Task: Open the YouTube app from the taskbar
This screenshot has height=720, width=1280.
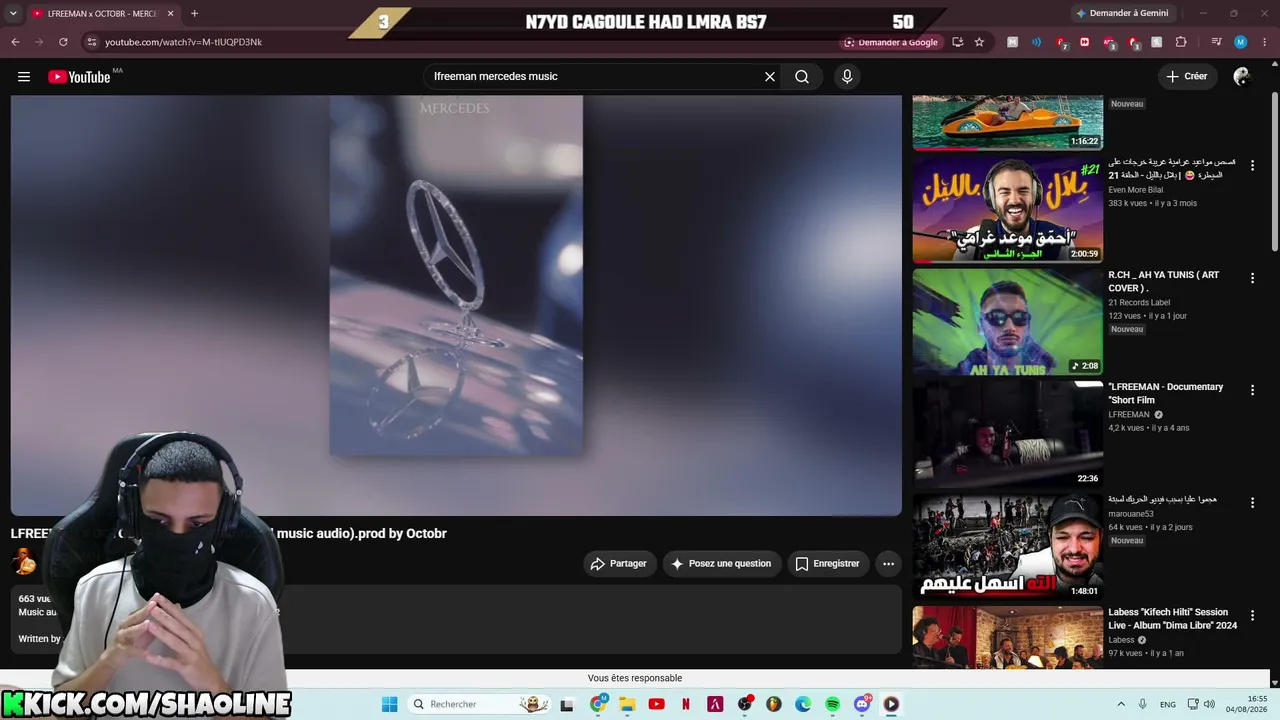Action: [x=656, y=704]
